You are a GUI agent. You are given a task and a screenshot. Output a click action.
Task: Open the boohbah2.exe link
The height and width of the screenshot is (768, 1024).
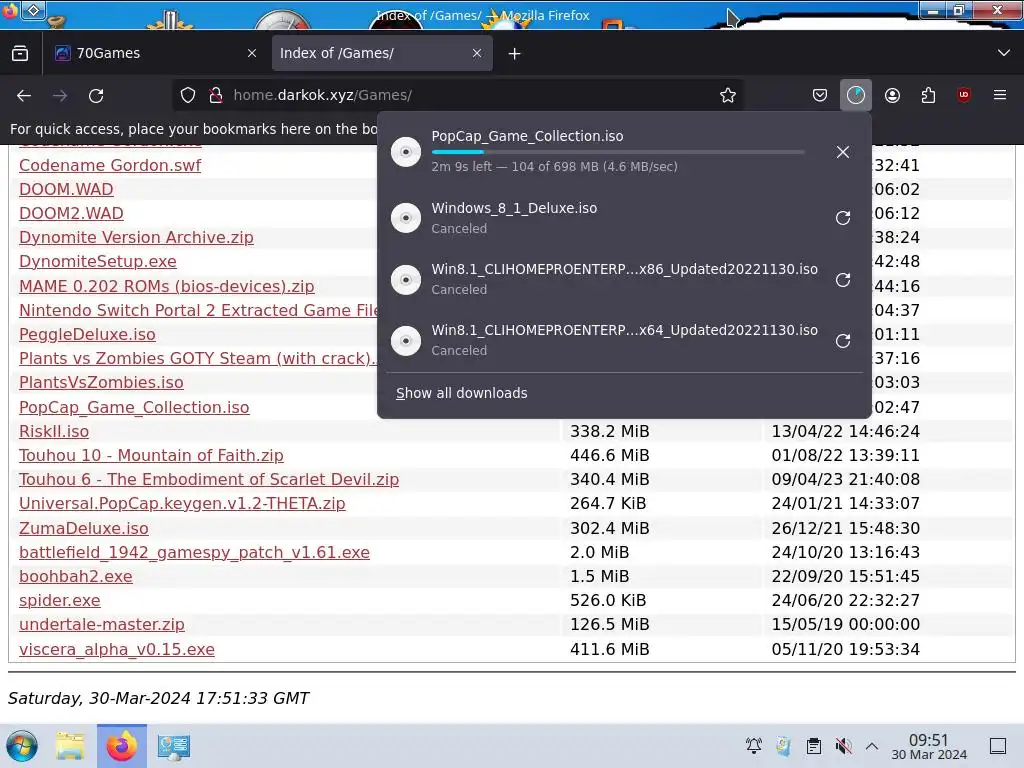point(76,577)
